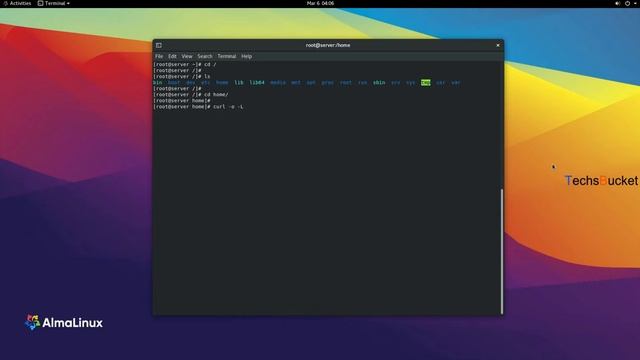Viewport: 640px width, 360px height.
Task: Click the sbin entry in ls output
Action: 379,82
